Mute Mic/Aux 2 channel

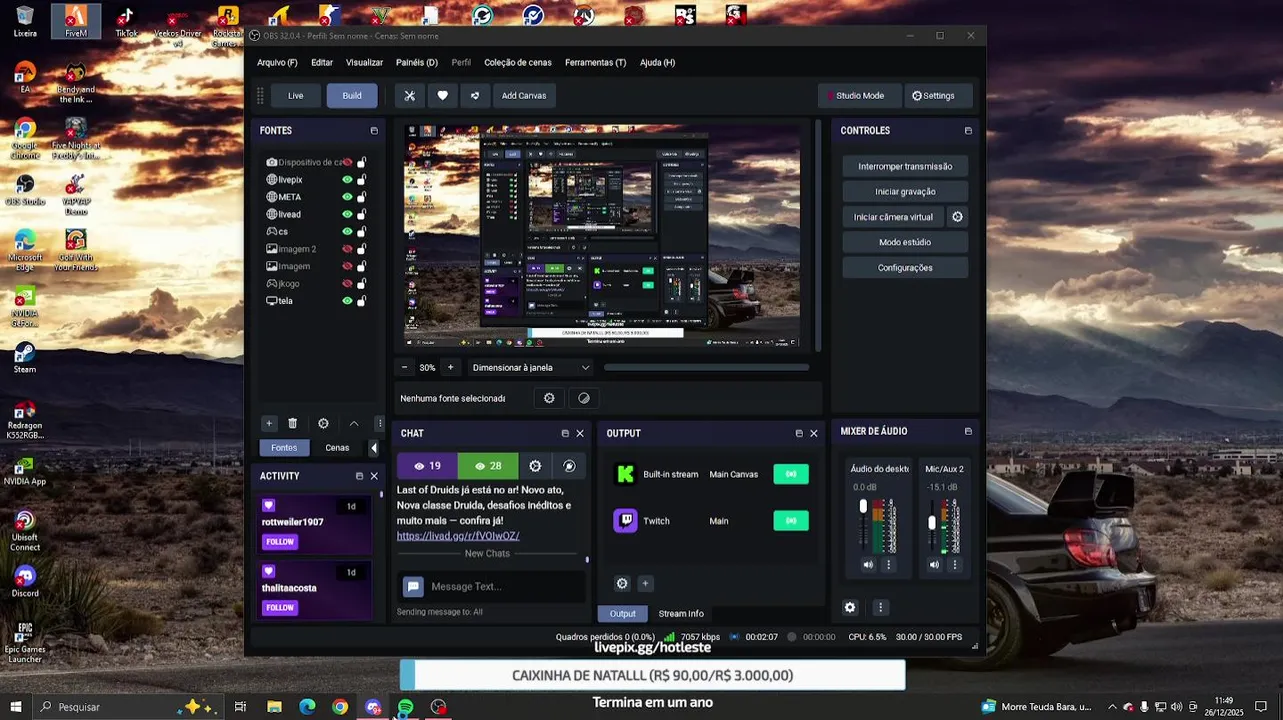[x=934, y=565]
